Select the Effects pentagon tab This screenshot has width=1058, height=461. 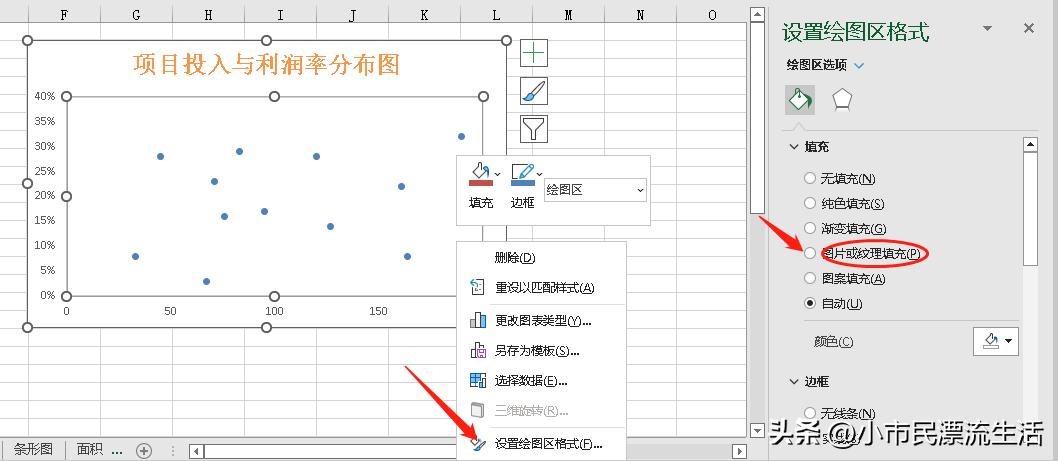[841, 100]
